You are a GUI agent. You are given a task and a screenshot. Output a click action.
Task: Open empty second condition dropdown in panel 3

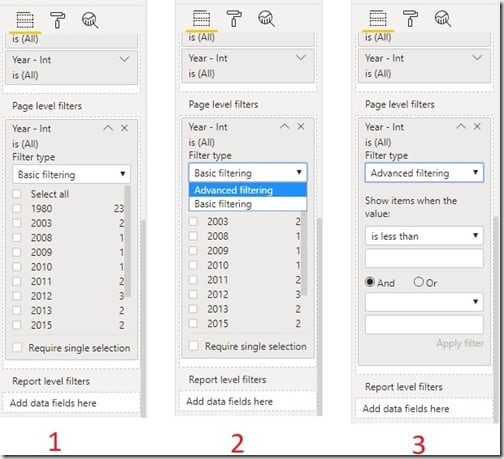[424, 302]
